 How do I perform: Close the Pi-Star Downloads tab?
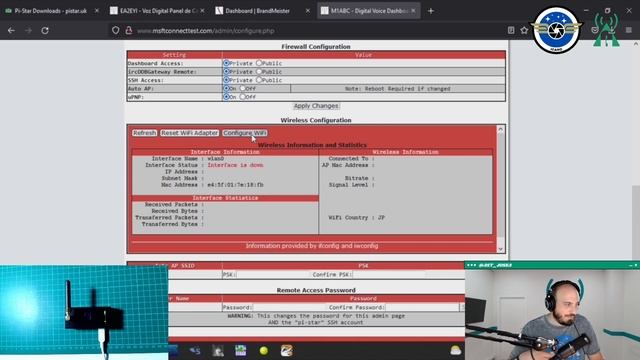click(97, 11)
